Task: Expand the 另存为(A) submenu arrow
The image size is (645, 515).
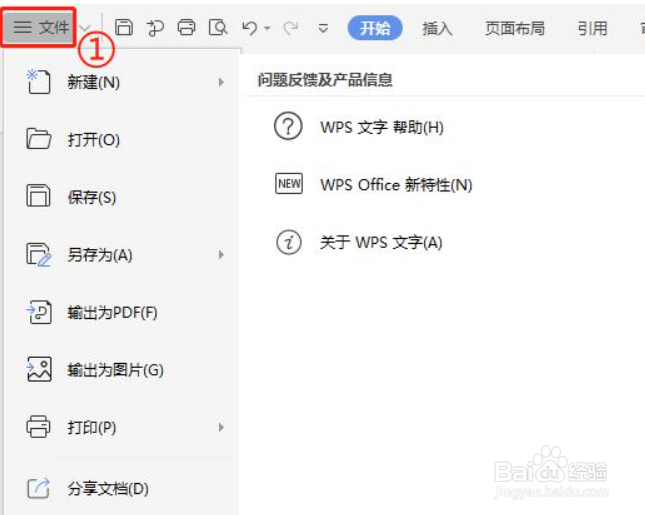Action: click(x=221, y=255)
